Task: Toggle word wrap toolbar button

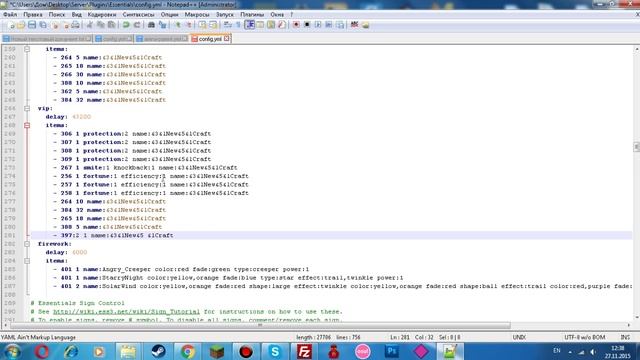Action: click(227, 25)
